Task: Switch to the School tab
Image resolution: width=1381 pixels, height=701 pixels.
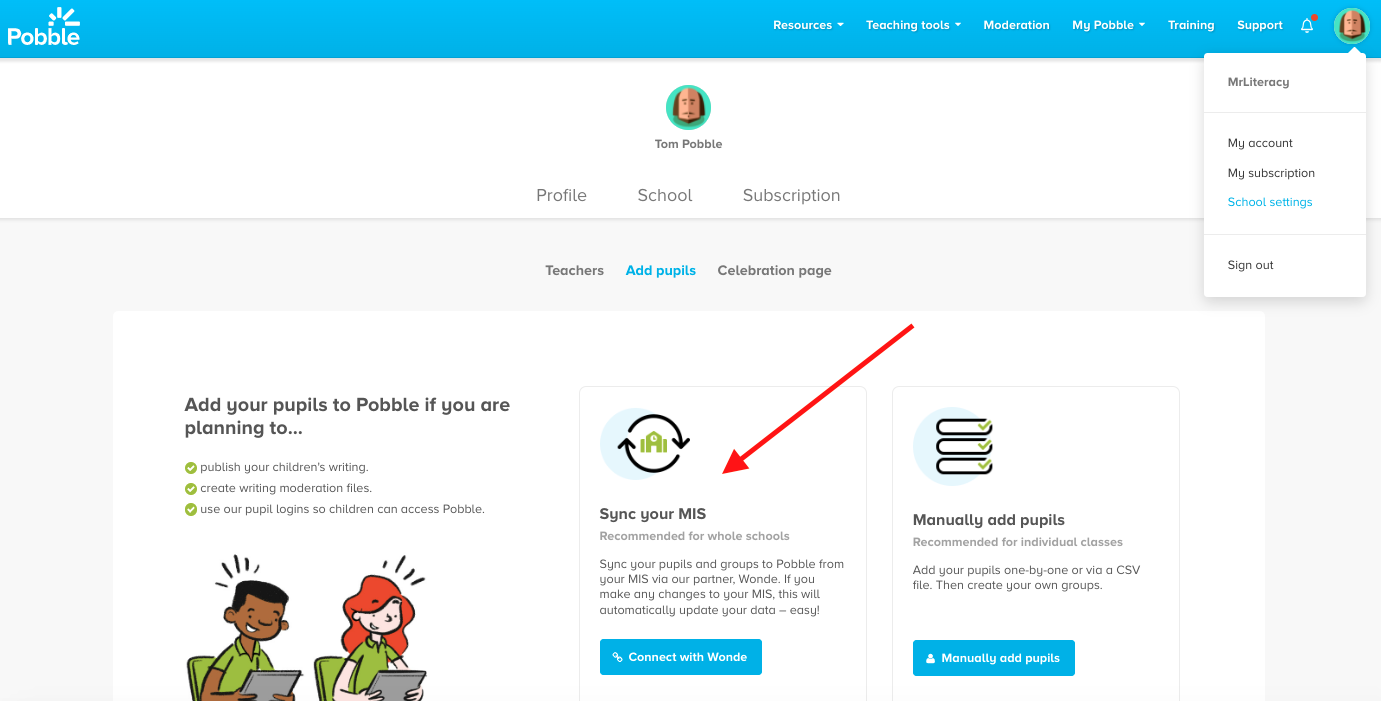Action: point(664,195)
